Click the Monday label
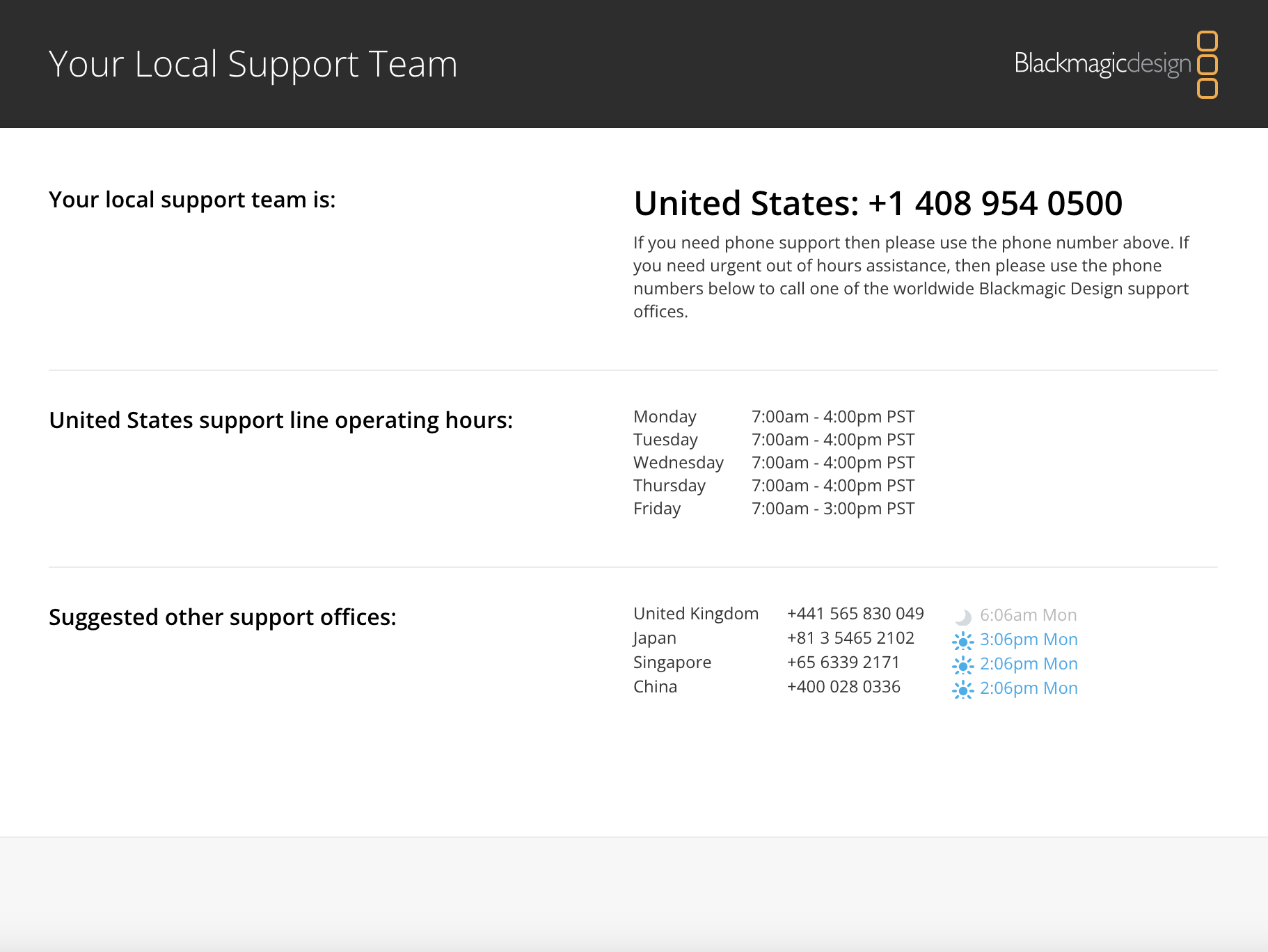 tap(665, 417)
